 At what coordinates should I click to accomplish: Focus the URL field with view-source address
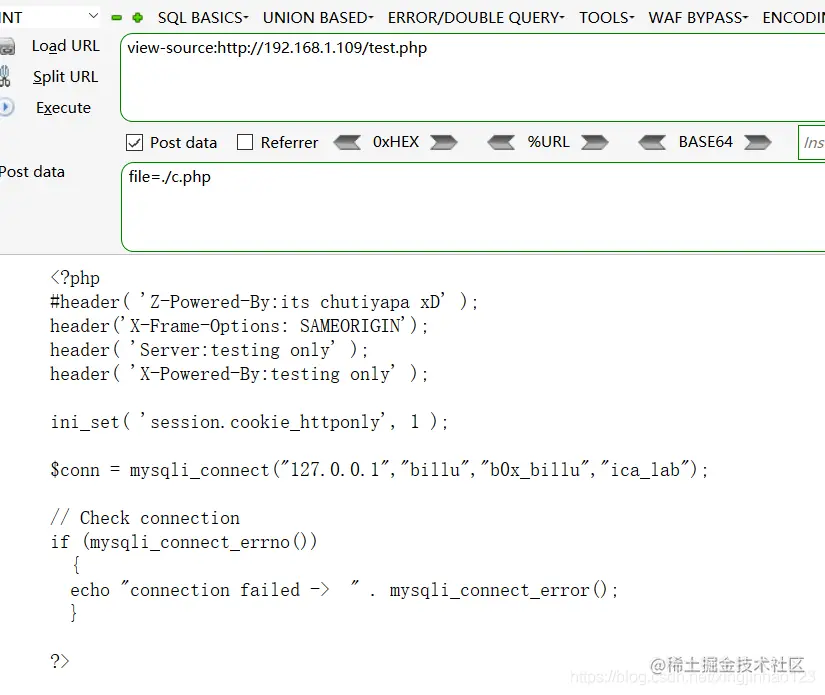coord(472,77)
